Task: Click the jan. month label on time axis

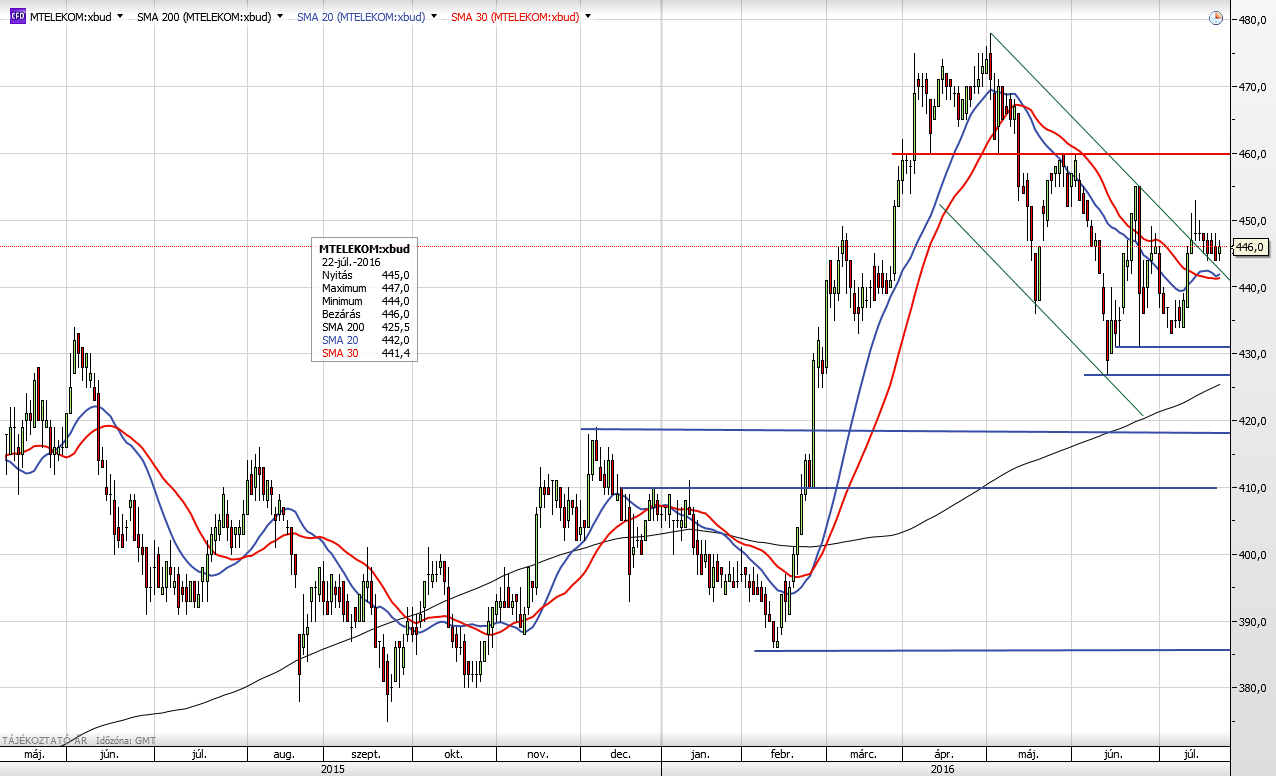Action: click(700, 755)
